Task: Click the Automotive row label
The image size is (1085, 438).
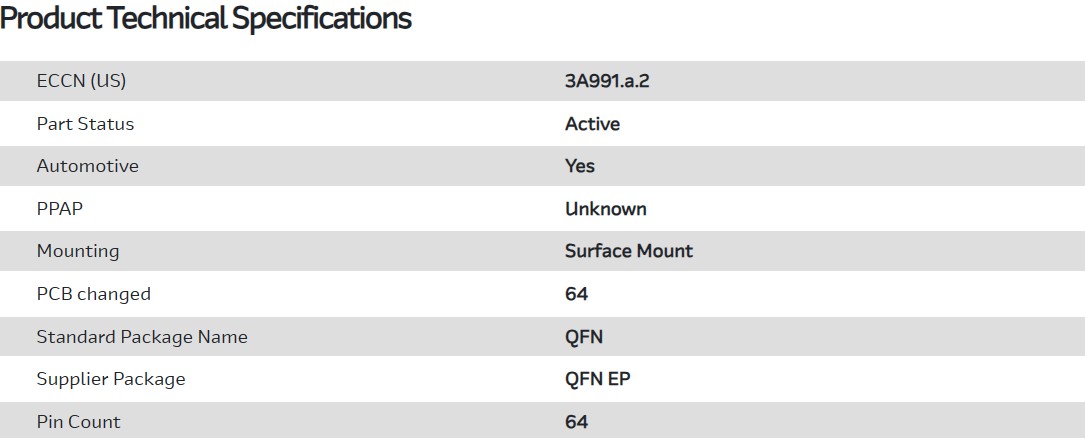Action: [87, 166]
